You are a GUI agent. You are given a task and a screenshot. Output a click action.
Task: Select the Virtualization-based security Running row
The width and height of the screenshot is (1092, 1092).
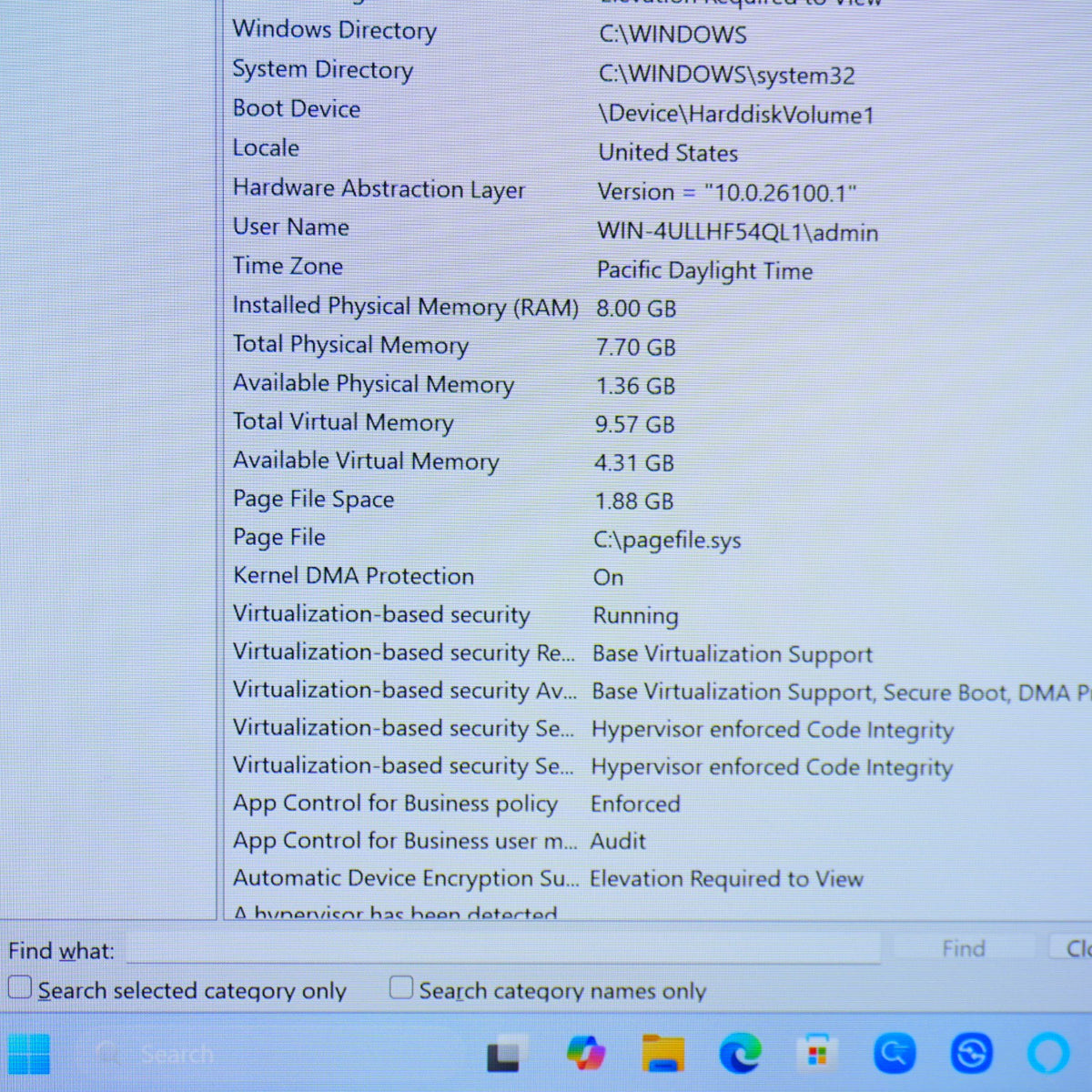pyautogui.click(x=657, y=614)
